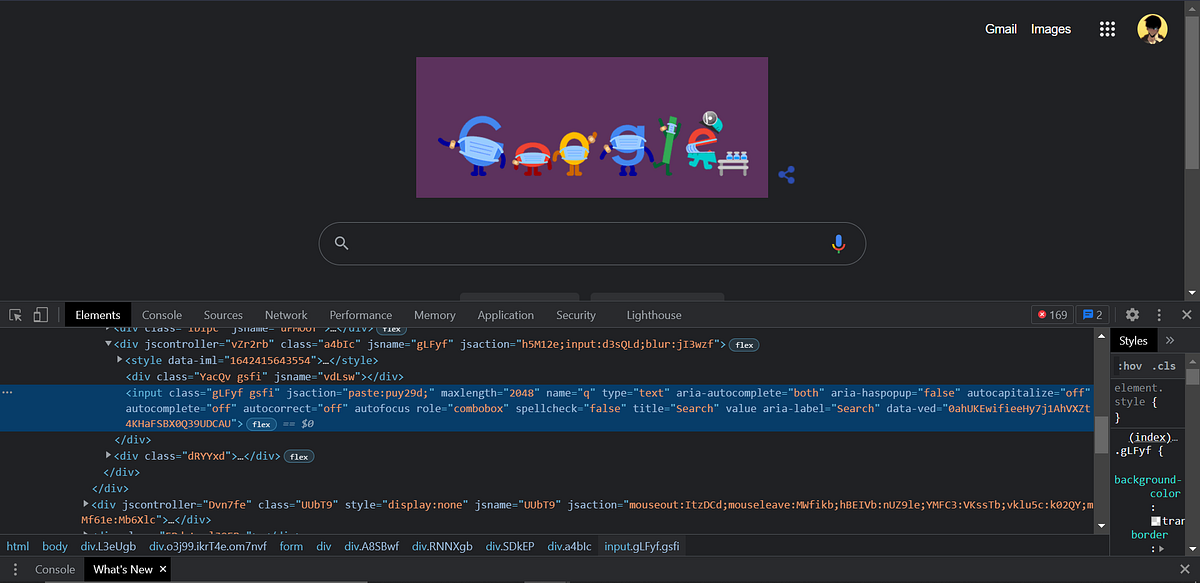1200x583 pixels.
Task: Click the flex badge on a4bIc div
Action: click(x=744, y=344)
